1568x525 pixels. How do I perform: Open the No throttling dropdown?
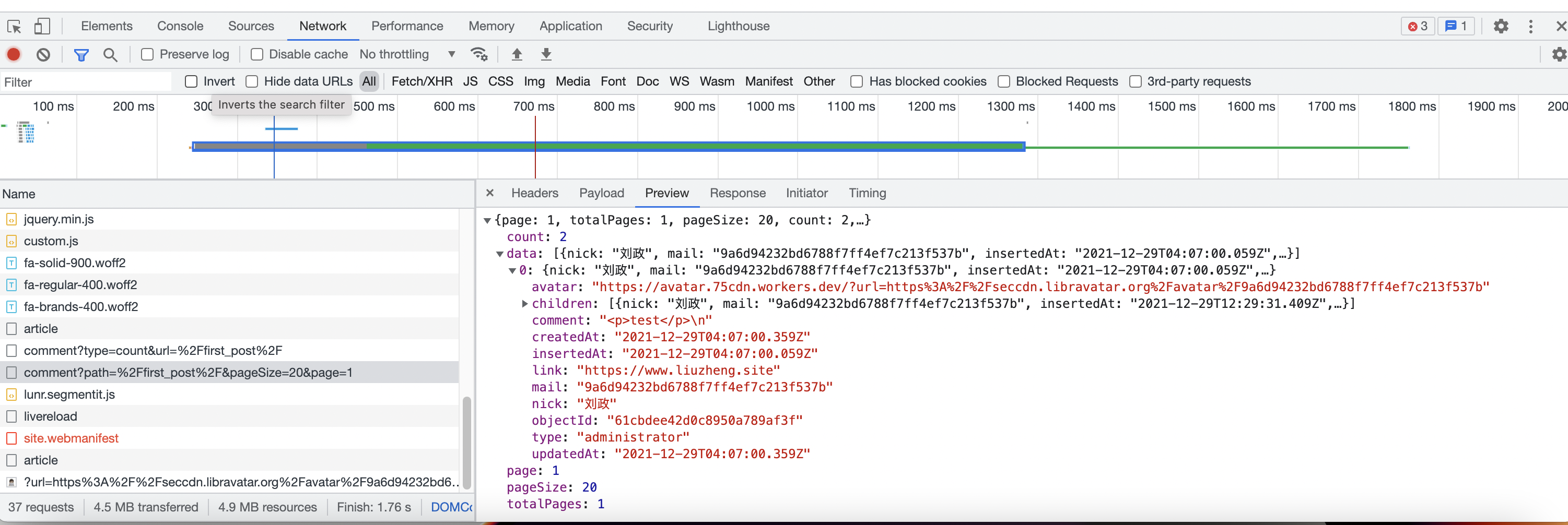[407, 54]
